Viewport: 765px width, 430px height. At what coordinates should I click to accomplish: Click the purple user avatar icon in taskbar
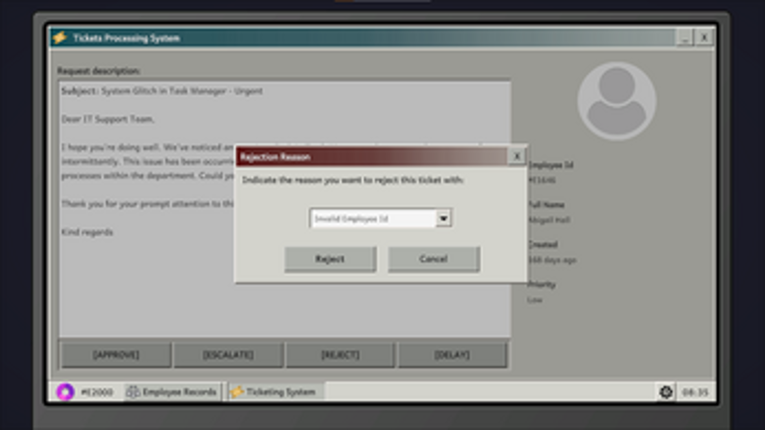click(65, 392)
